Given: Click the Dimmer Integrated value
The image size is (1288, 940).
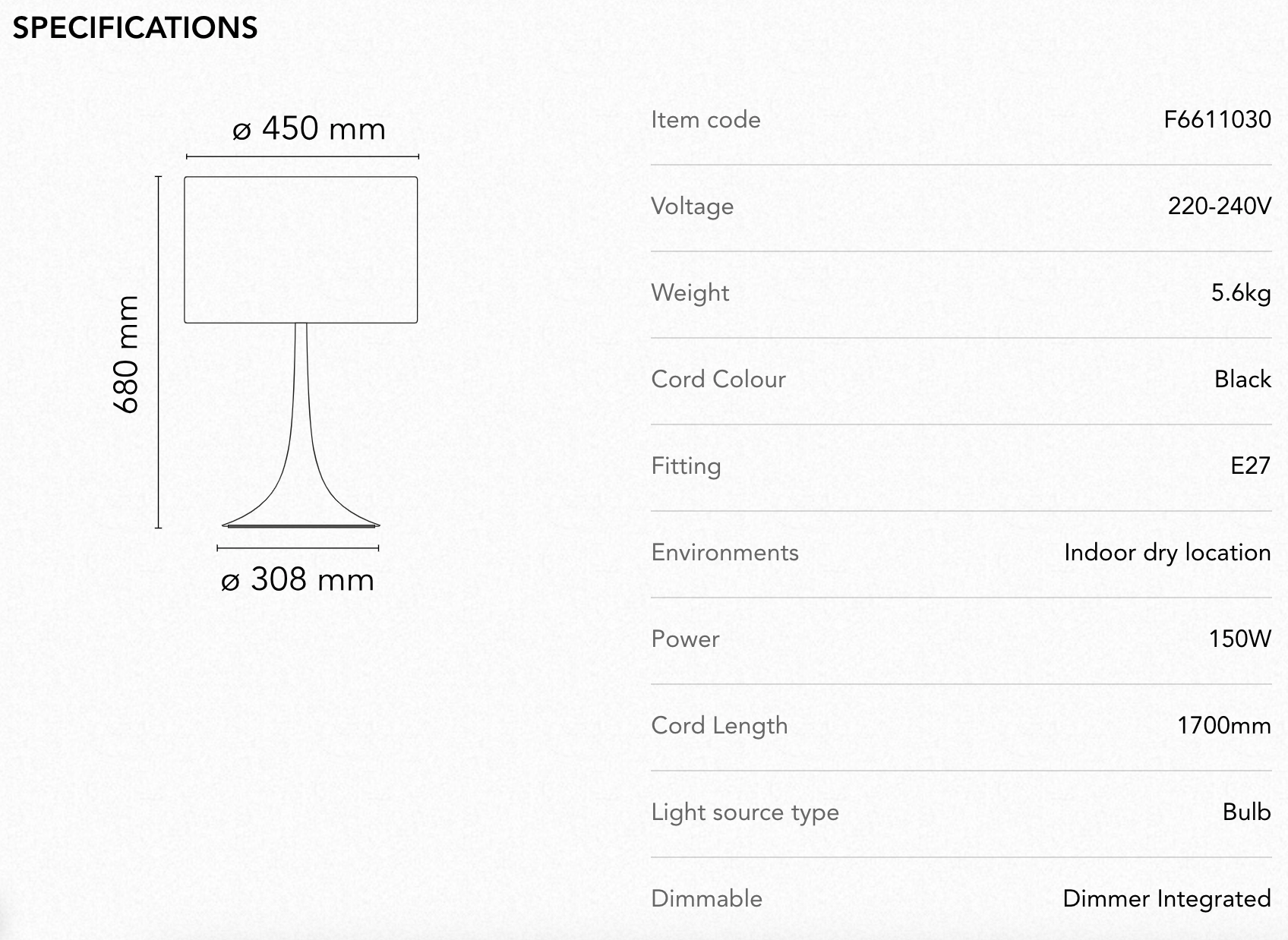Looking at the screenshot, I should (x=1166, y=899).
